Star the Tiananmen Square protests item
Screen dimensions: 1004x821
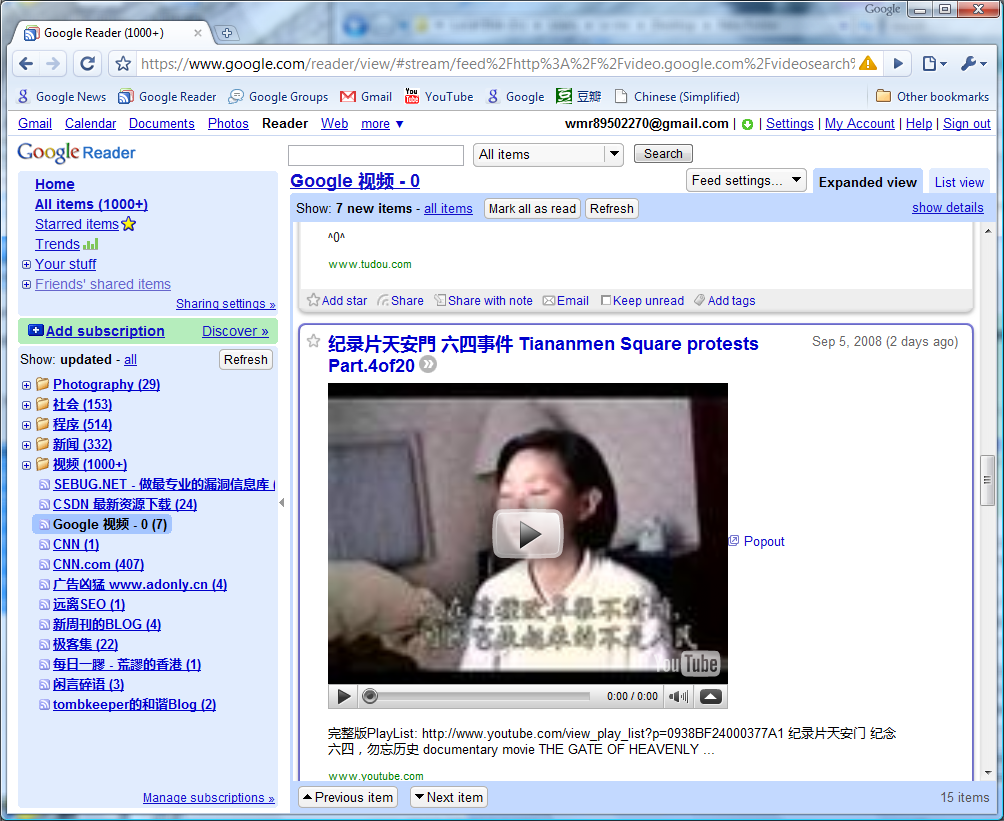313,341
